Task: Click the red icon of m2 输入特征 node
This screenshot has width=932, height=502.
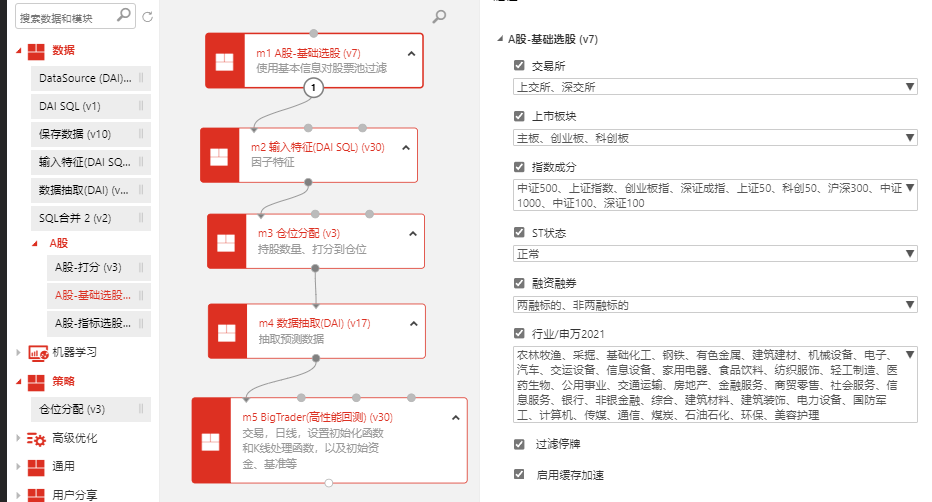Action: point(219,156)
